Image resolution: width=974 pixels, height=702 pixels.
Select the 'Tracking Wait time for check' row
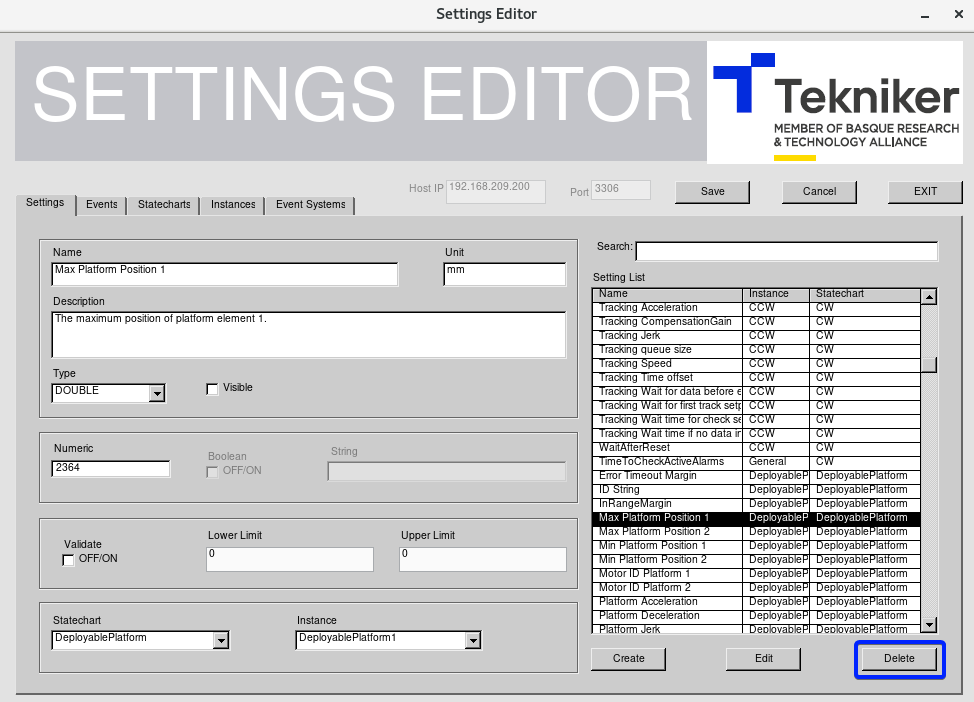tap(757, 420)
